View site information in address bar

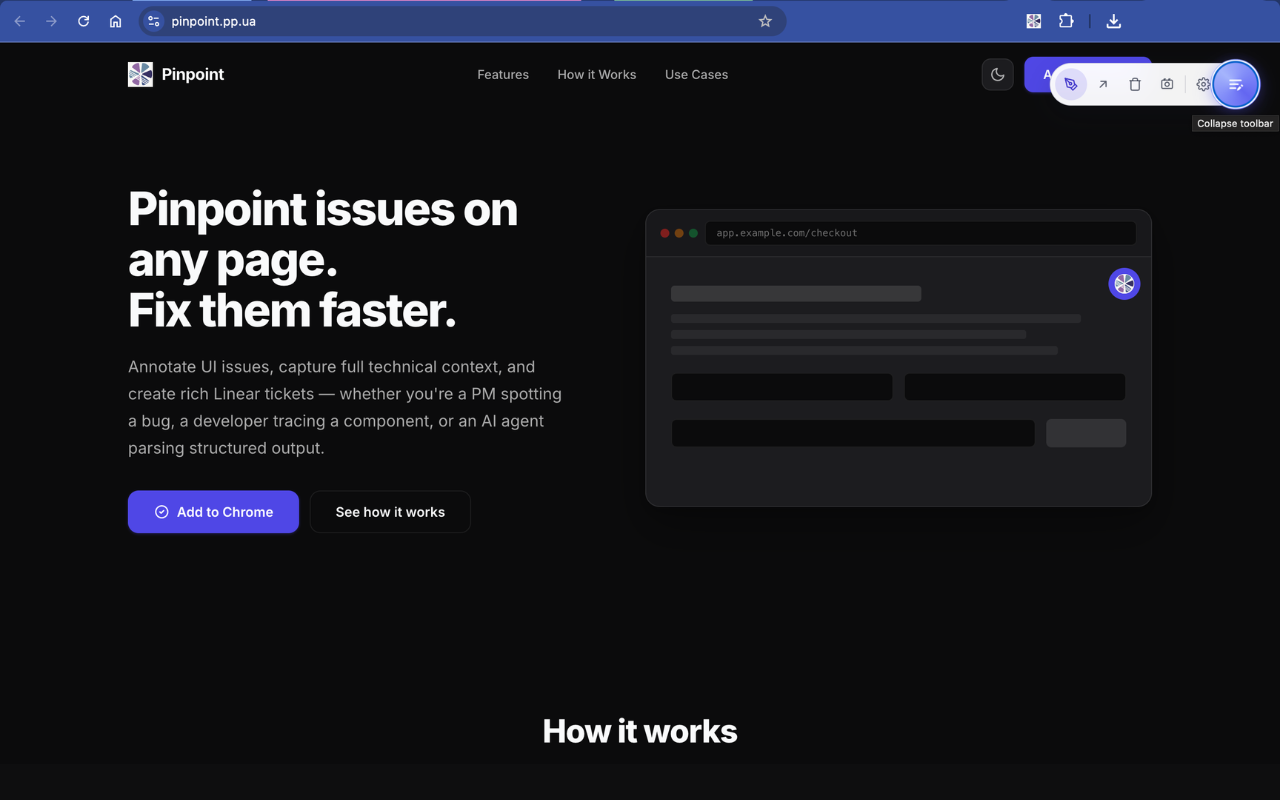[153, 21]
